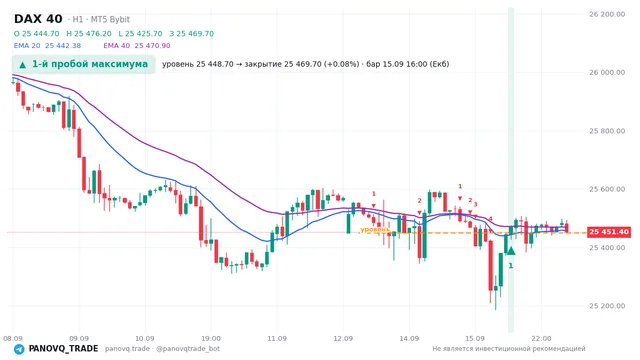Click the triangle icon inside the breakout badge

[x=22, y=65]
